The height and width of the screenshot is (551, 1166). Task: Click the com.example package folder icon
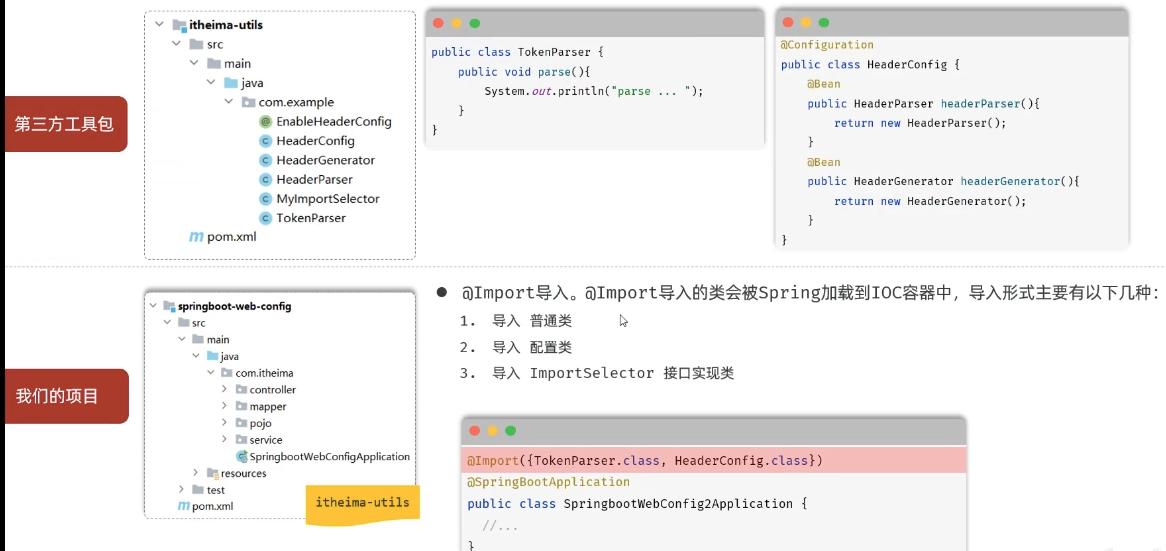248,102
